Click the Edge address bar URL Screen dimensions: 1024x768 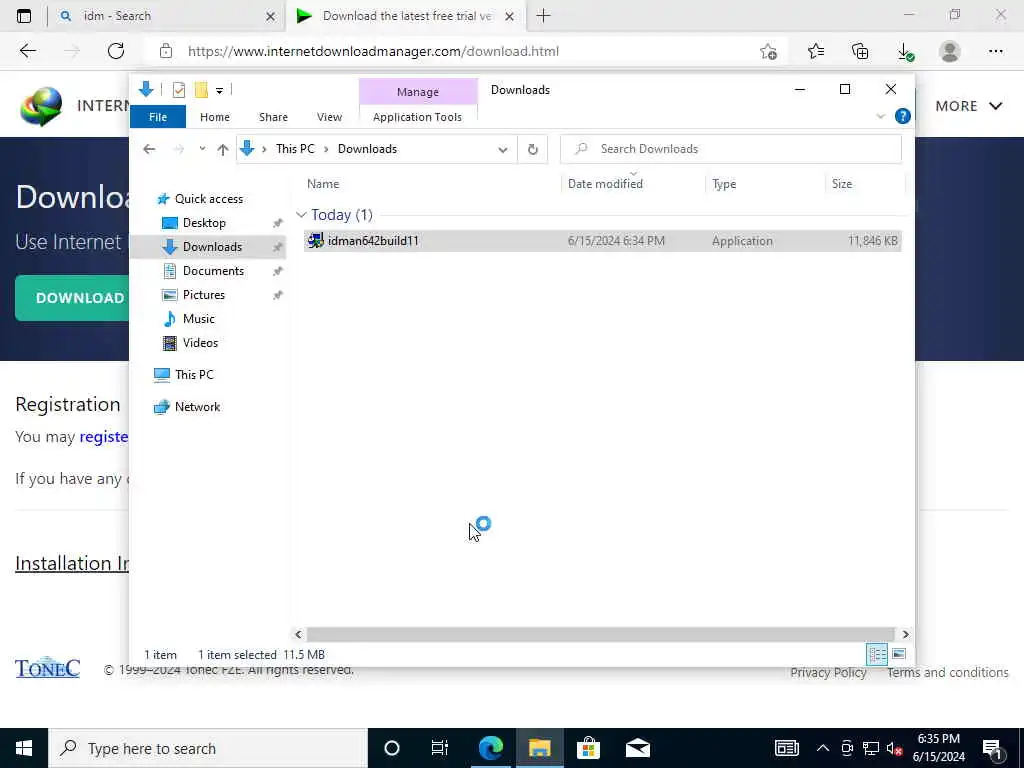373,51
